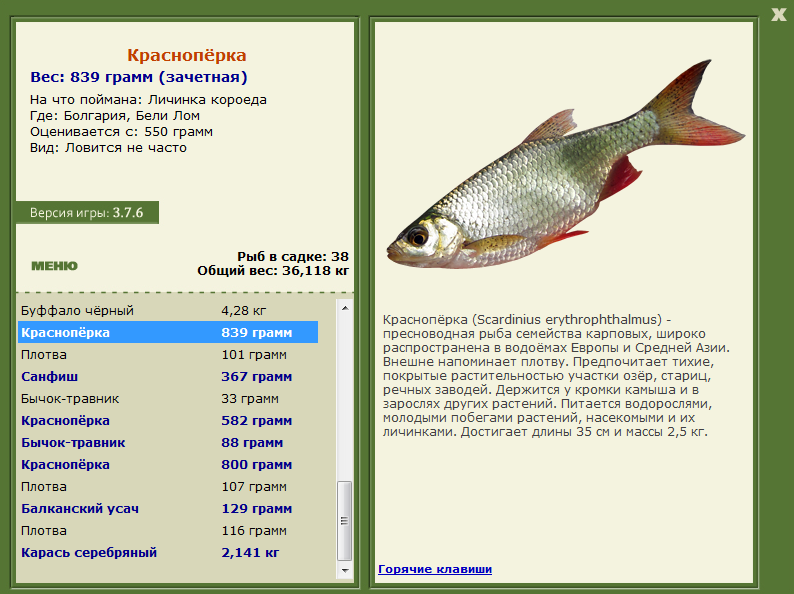Viewport: 794px width, 594px height.
Task: Click the Общий вес: 36,118 кг text
Action: pyautogui.click(x=273, y=270)
